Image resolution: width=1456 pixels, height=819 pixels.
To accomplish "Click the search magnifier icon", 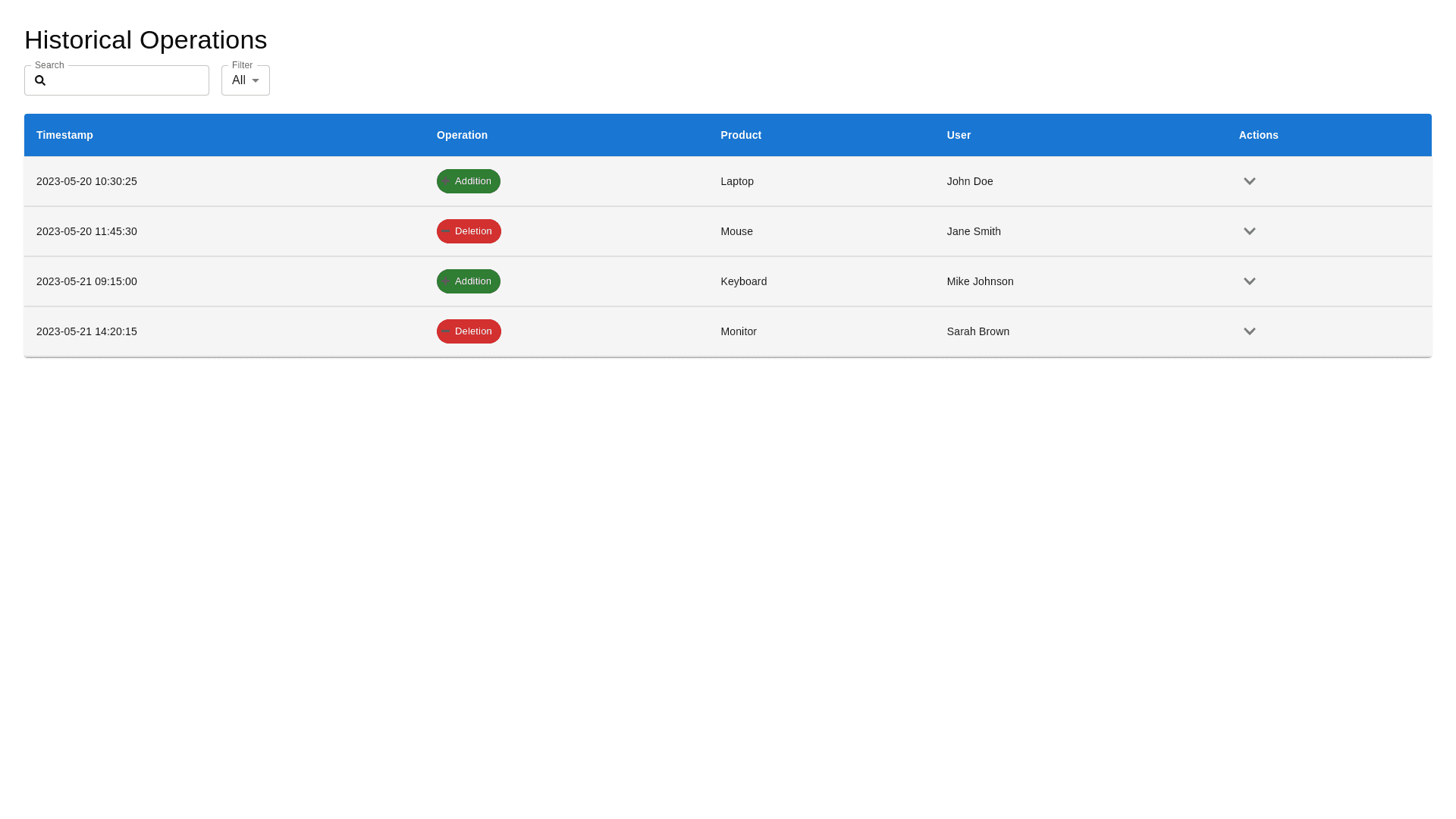I will 40,80.
